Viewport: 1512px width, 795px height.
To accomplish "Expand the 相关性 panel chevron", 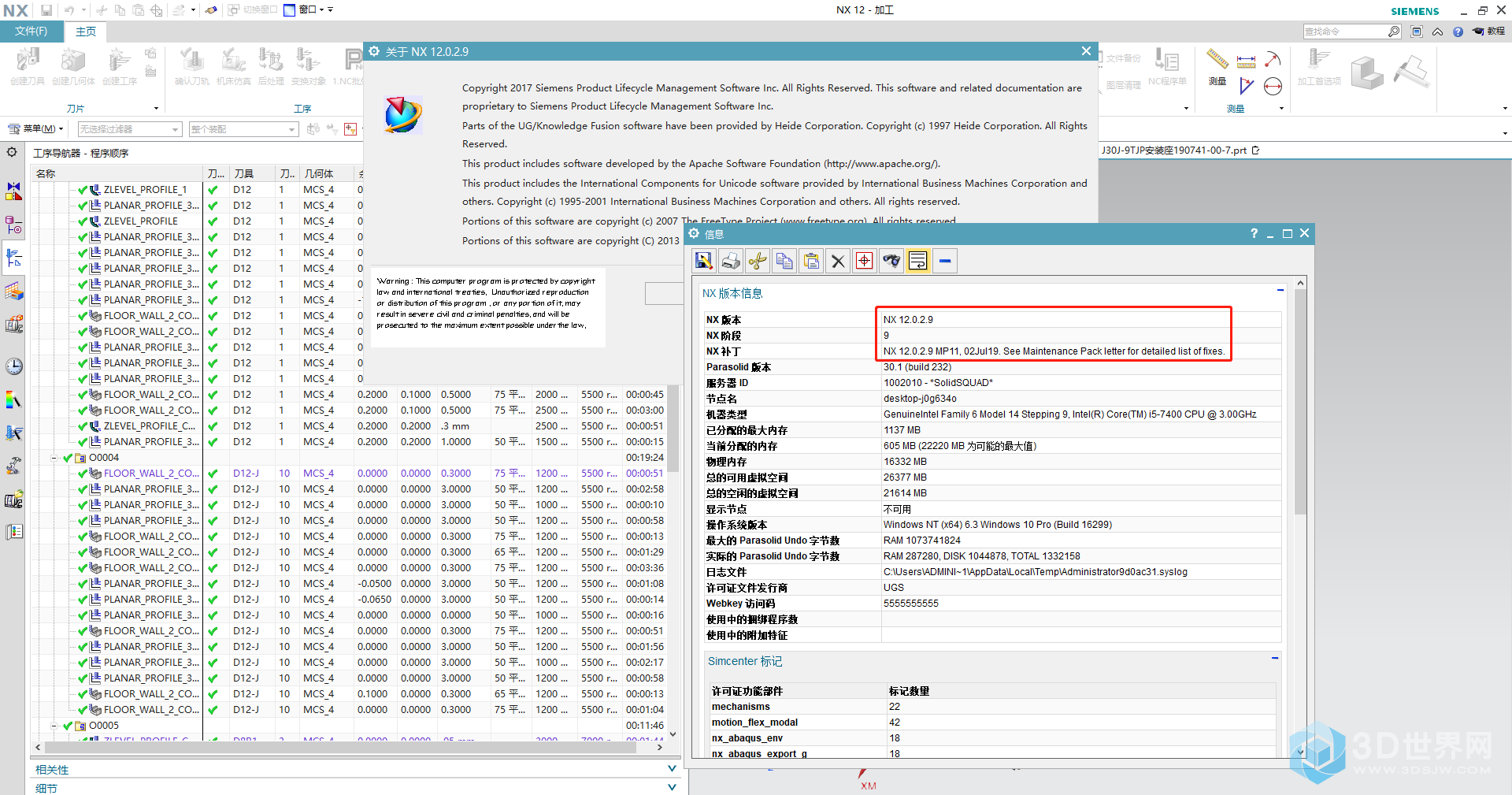I will [672, 769].
